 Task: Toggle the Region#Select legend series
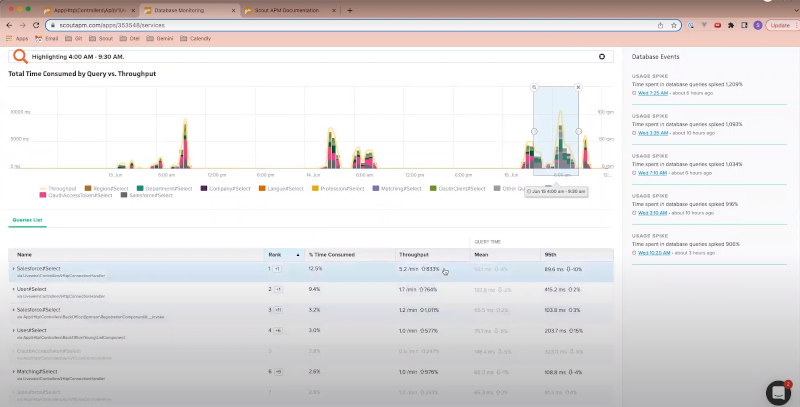(x=110, y=188)
